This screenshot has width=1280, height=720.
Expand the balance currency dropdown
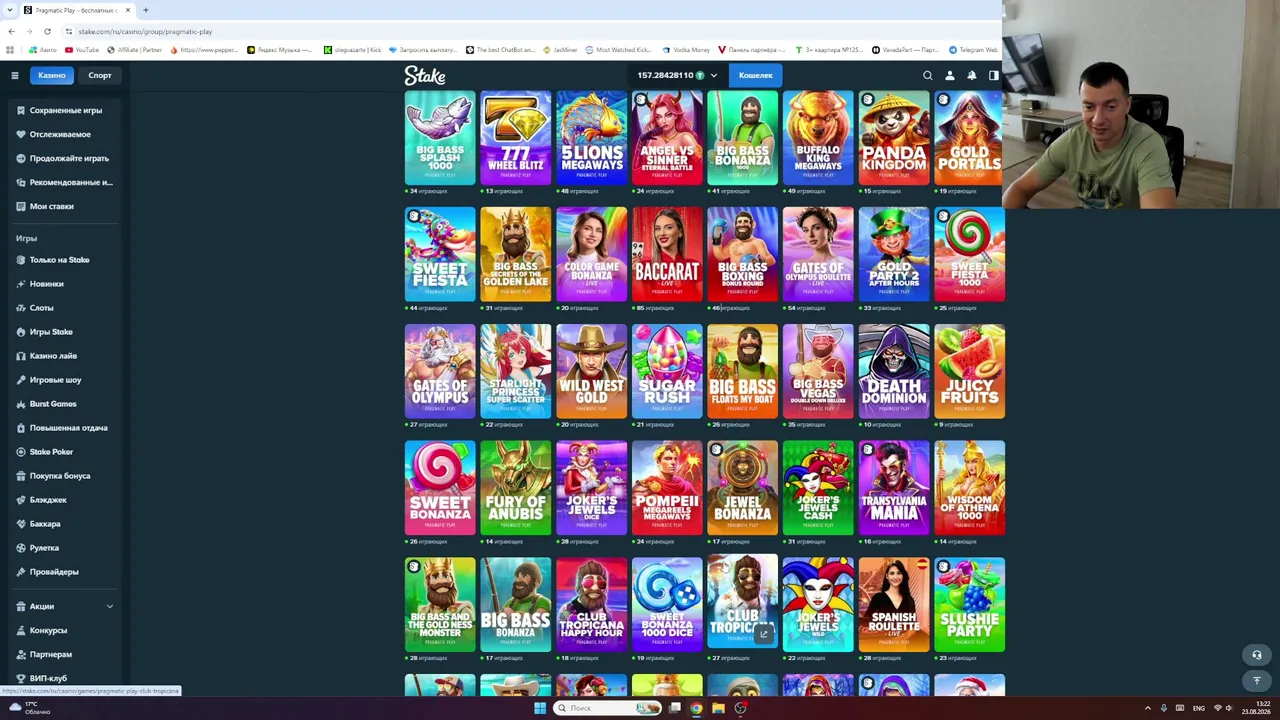[x=714, y=75]
